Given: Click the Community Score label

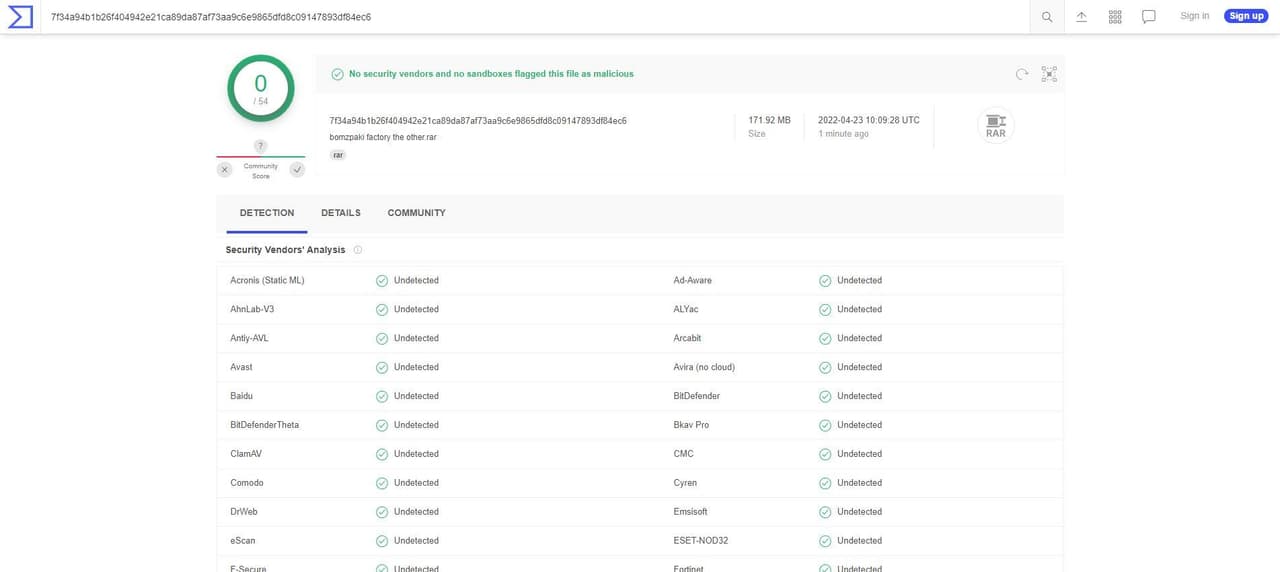Looking at the screenshot, I should coord(260,171).
